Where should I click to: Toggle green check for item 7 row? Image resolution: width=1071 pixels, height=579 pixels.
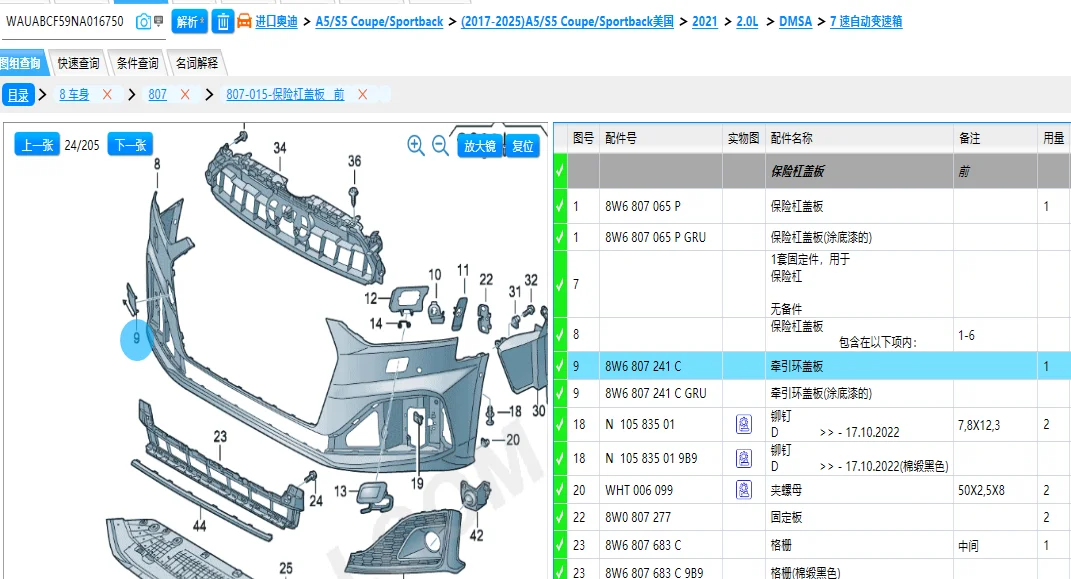(560, 284)
